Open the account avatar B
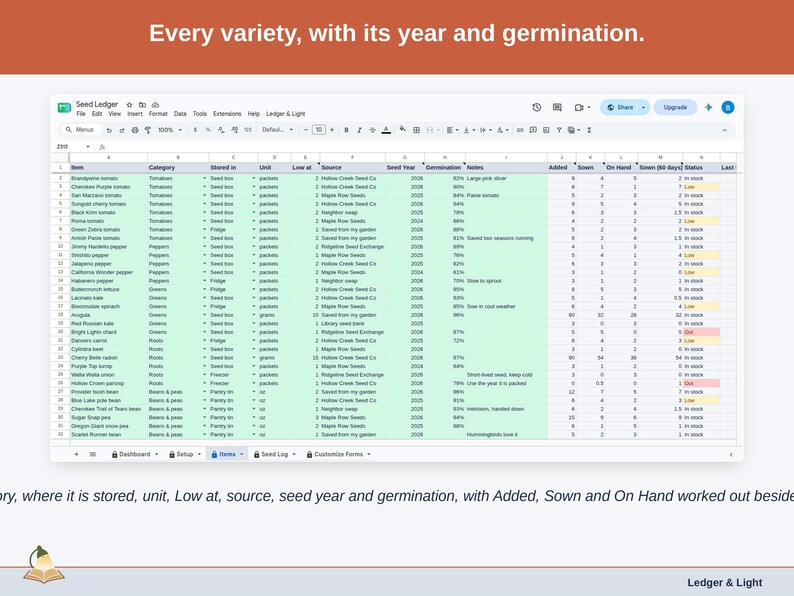794x596 pixels. pyautogui.click(x=728, y=107)
